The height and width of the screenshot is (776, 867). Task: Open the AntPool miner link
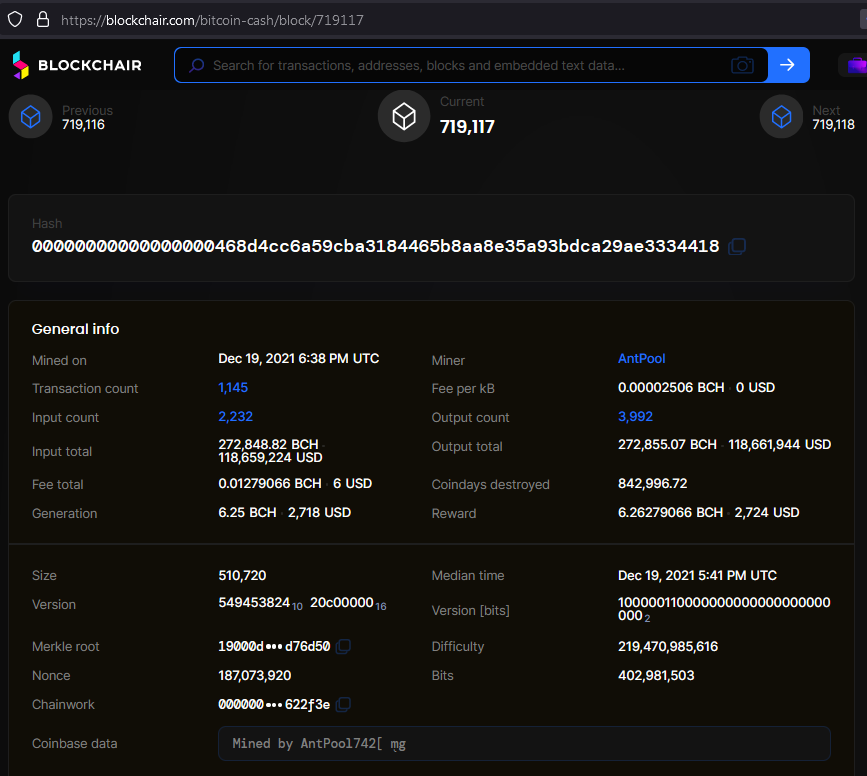pyautogui.click(x=641, y=358)
